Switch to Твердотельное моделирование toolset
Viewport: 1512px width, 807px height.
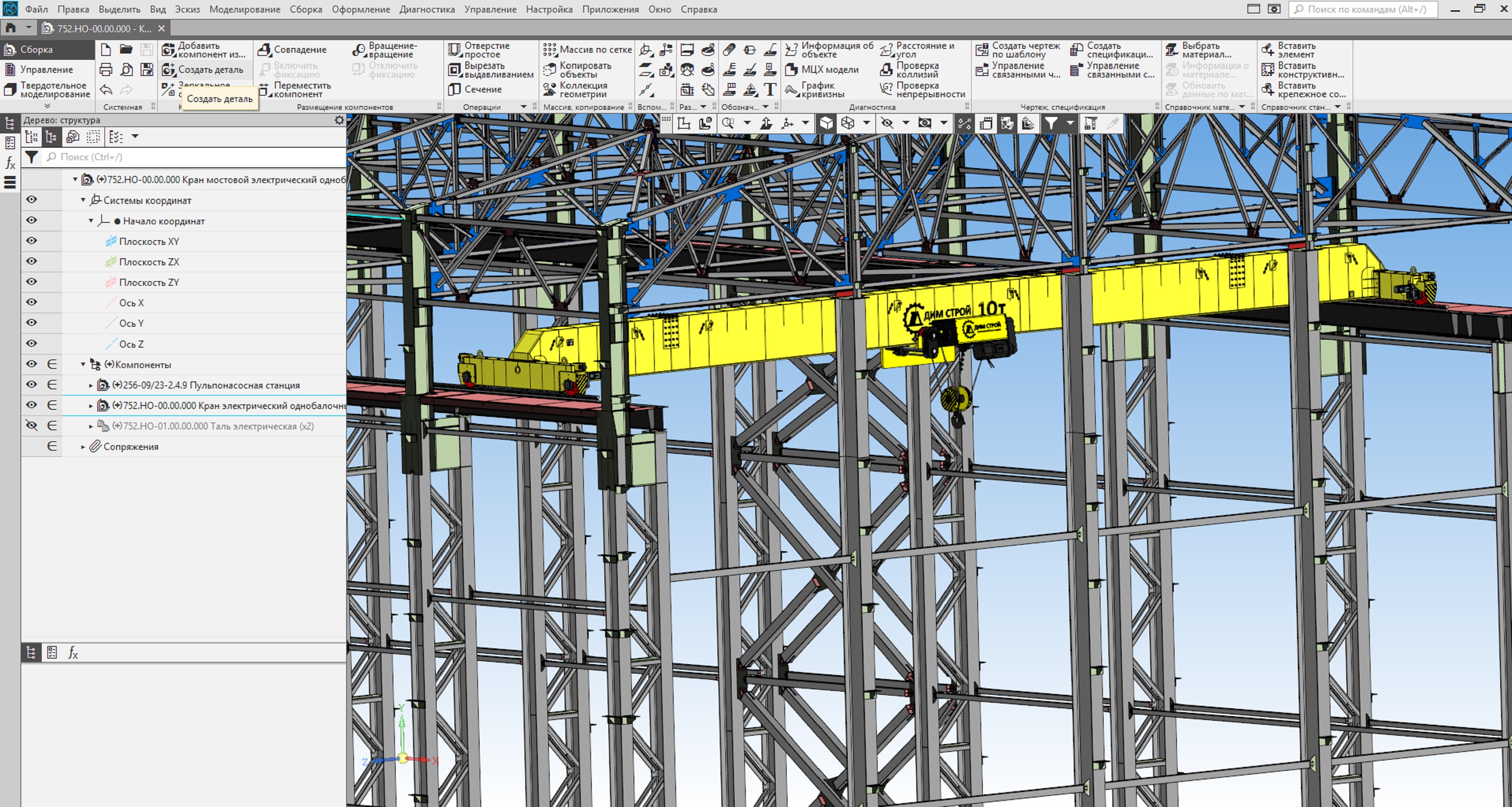pyautogui.click(x=47, y=90)
